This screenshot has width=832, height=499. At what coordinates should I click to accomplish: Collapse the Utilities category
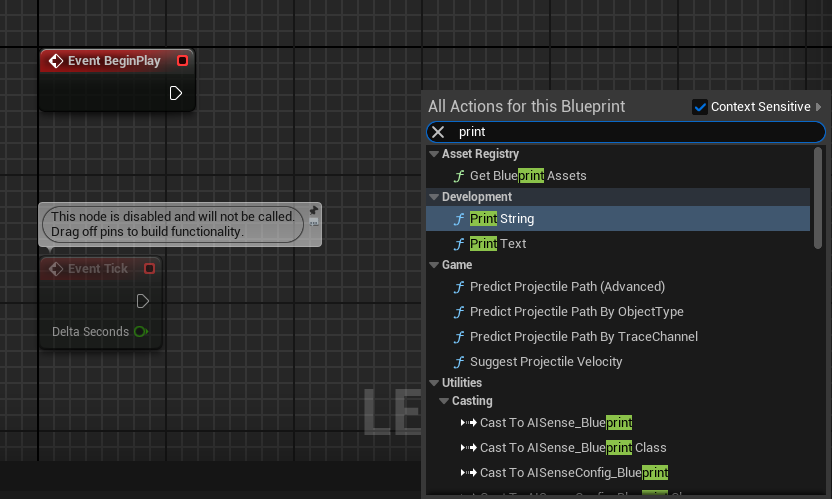(434, 383)
